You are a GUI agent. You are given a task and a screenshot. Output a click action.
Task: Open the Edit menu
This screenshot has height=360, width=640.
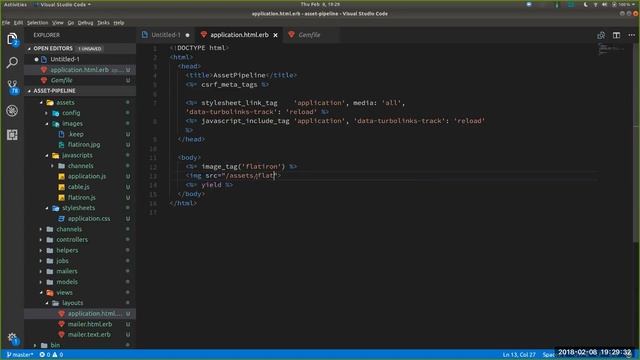(18, 23)
